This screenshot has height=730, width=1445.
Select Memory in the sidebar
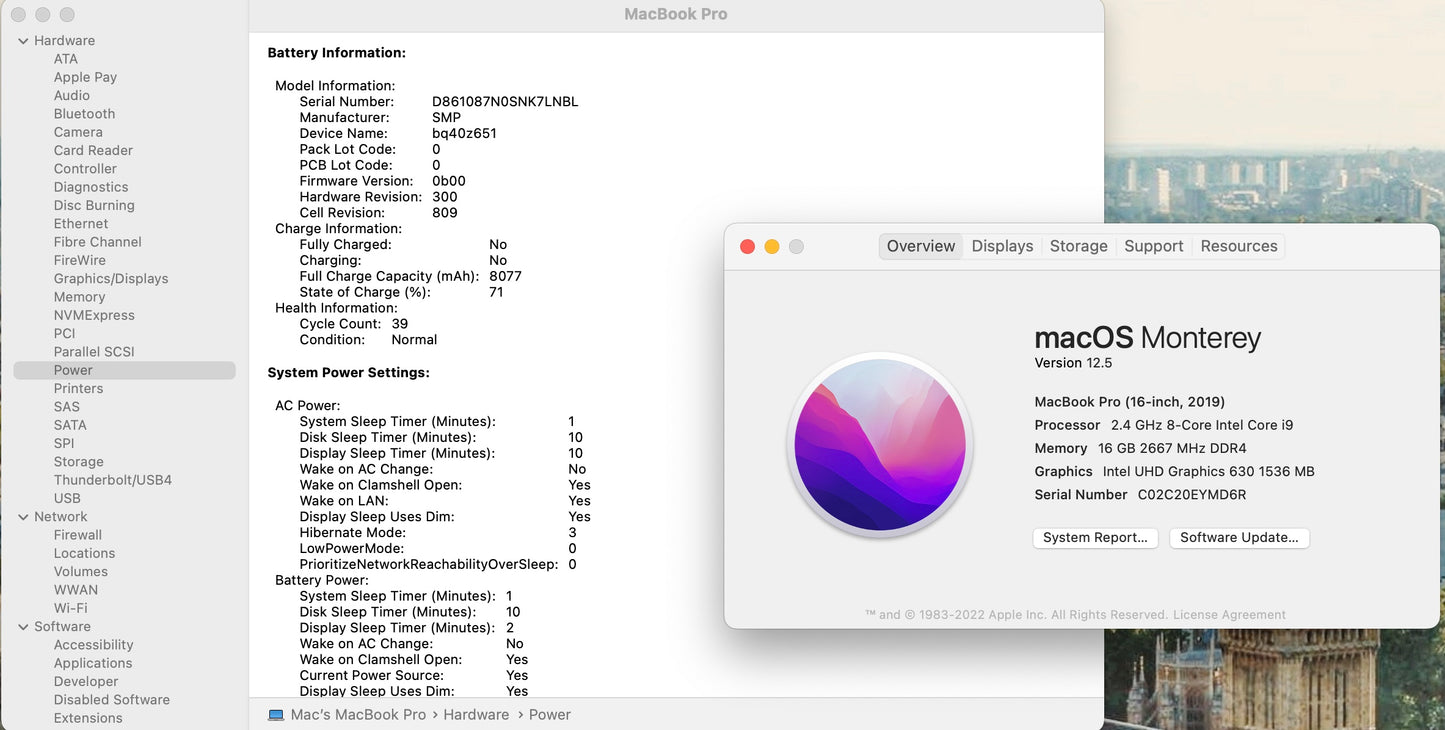click(80, 296)
